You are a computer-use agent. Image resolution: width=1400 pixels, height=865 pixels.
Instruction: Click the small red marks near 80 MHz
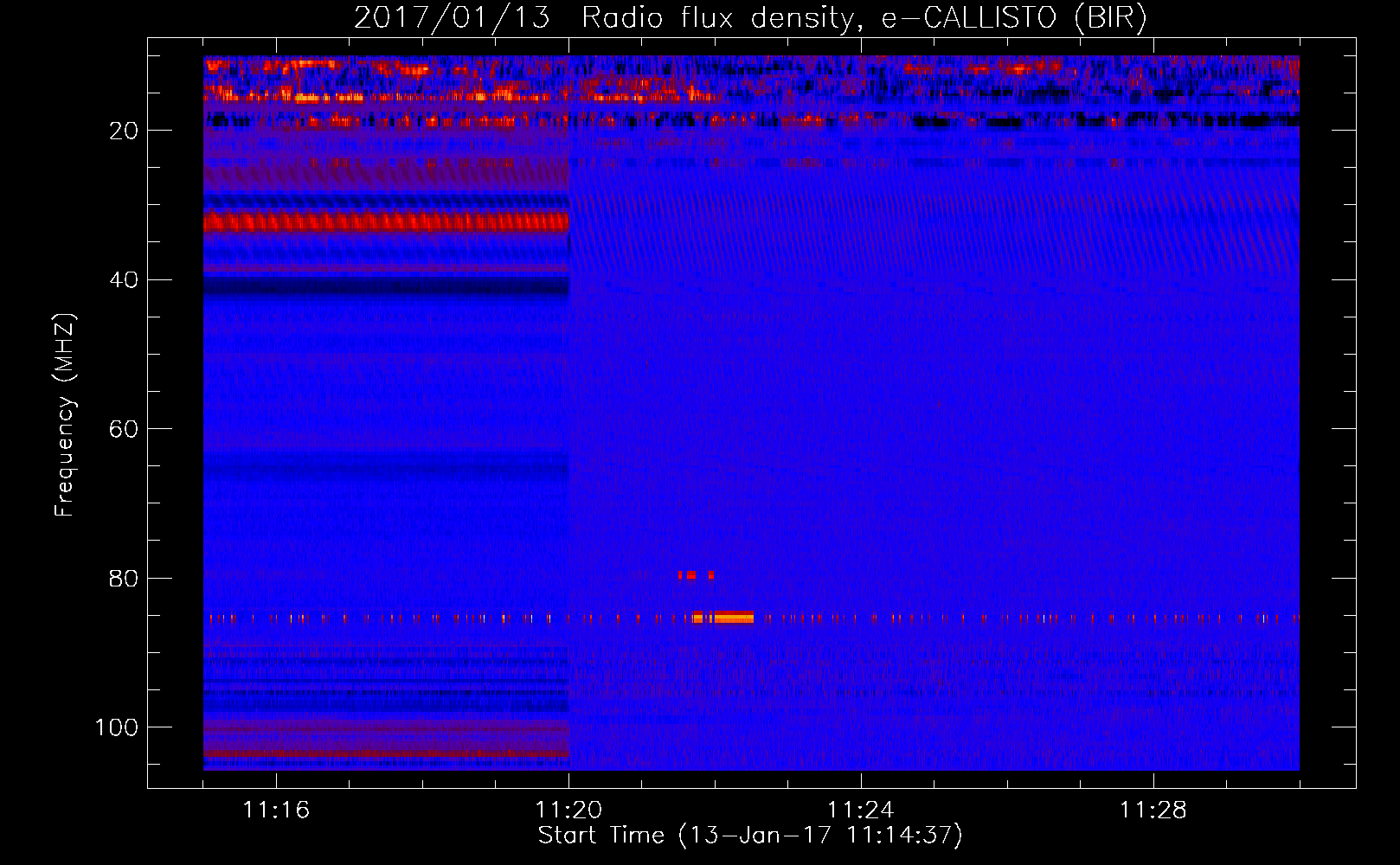pos(696,575)
